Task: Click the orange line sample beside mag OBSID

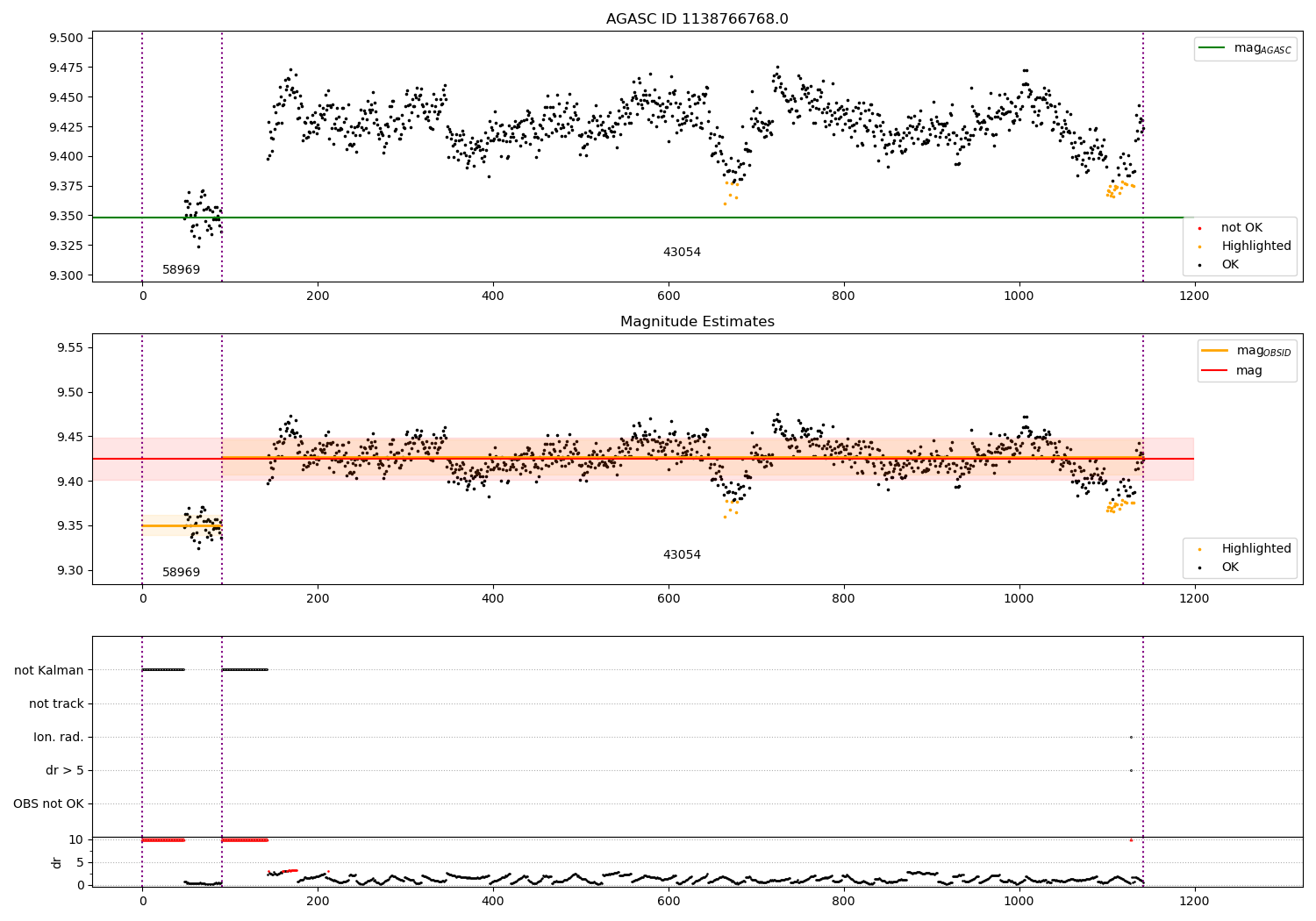Action: [x=1214, y=351]
